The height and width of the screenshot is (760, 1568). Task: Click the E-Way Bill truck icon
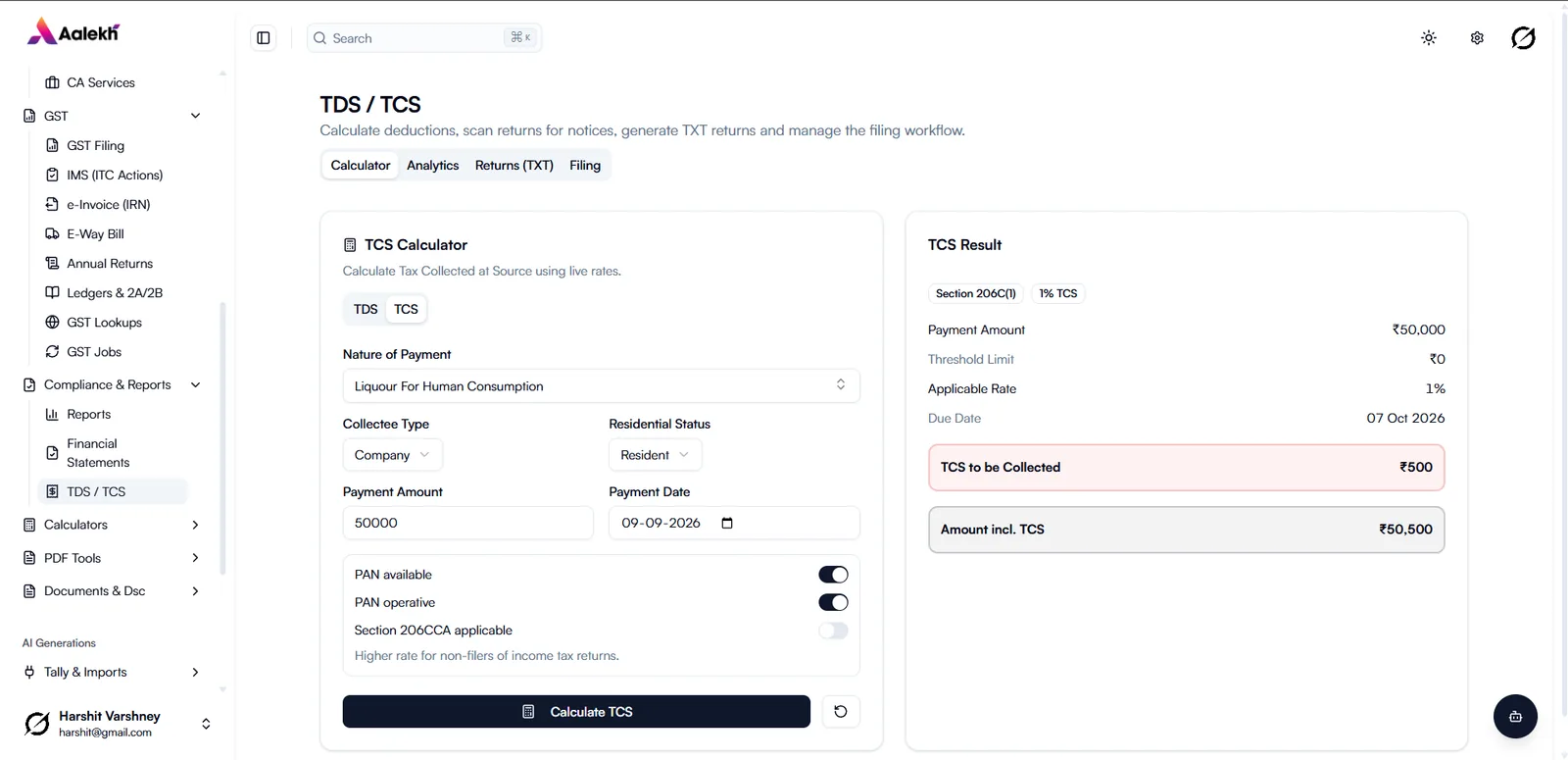click(53, 233)
